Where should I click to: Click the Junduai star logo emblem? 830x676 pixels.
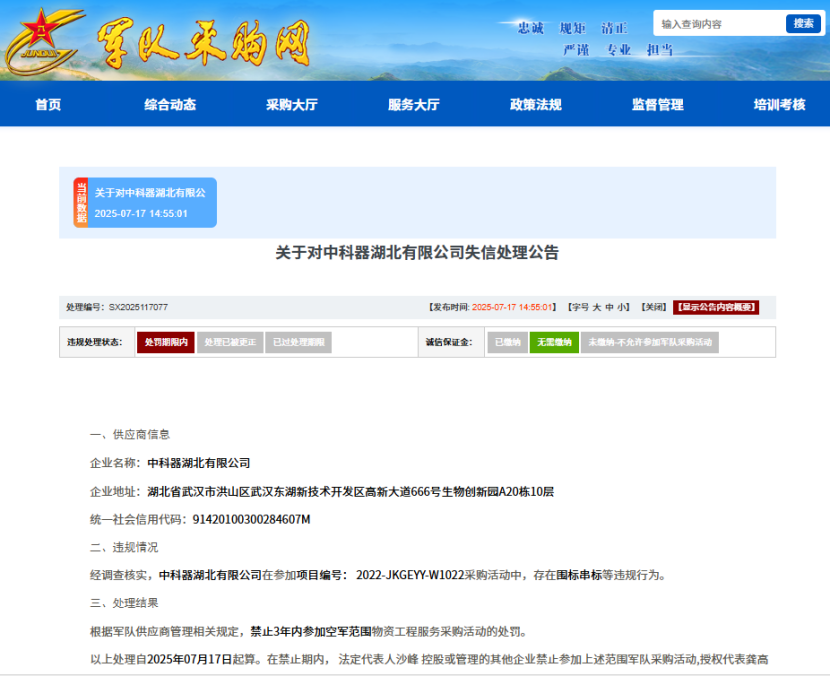click(43, 41)
